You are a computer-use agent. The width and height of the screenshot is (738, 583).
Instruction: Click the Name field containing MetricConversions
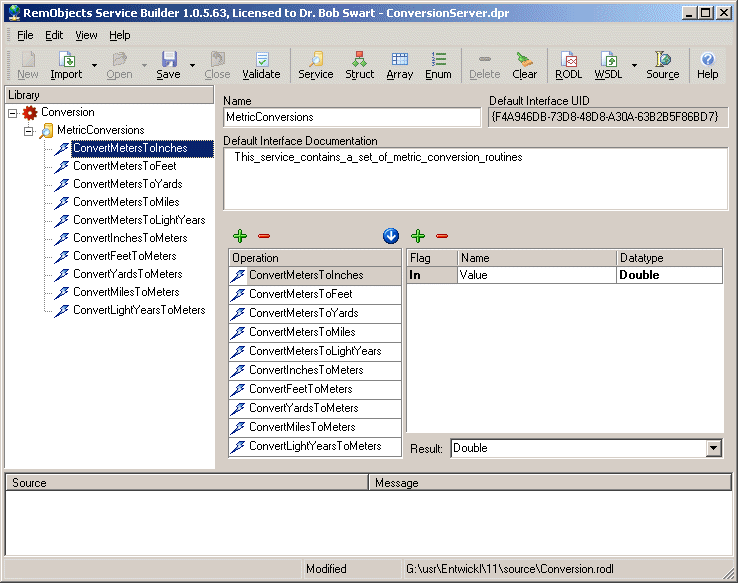pyautogui.click(x=352, y=117)
